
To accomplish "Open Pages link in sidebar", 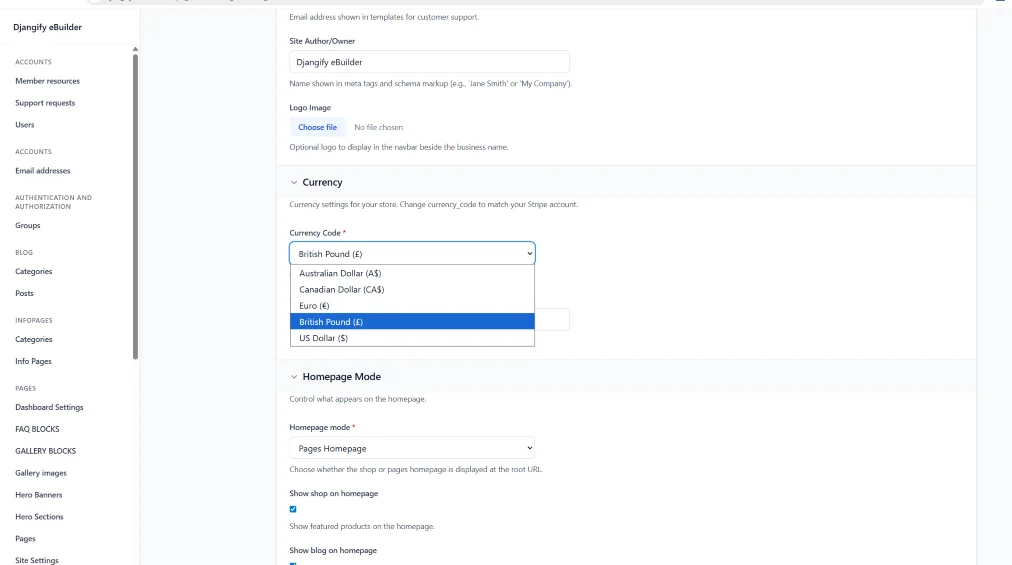I will tap(25, 539).
